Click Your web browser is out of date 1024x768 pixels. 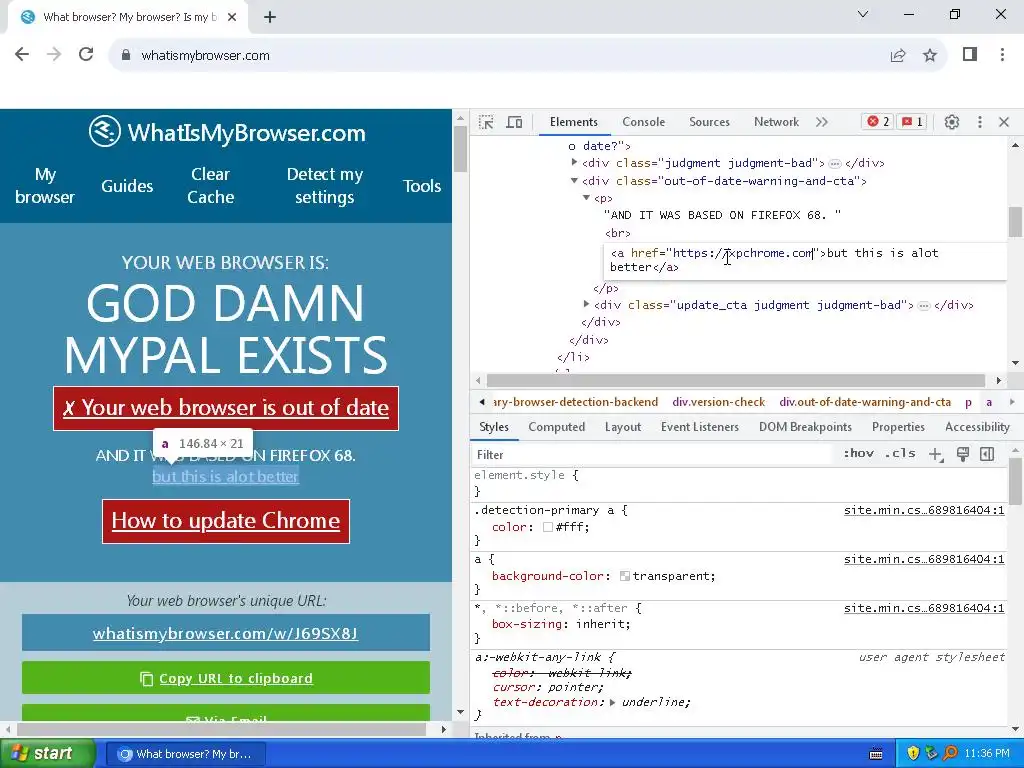[226, 408]
